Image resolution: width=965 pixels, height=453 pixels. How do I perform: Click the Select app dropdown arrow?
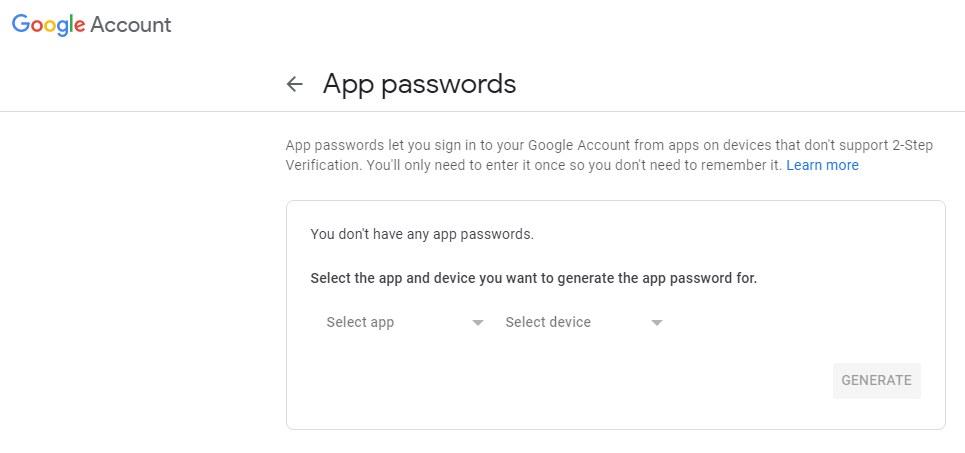tap(478, 323)
